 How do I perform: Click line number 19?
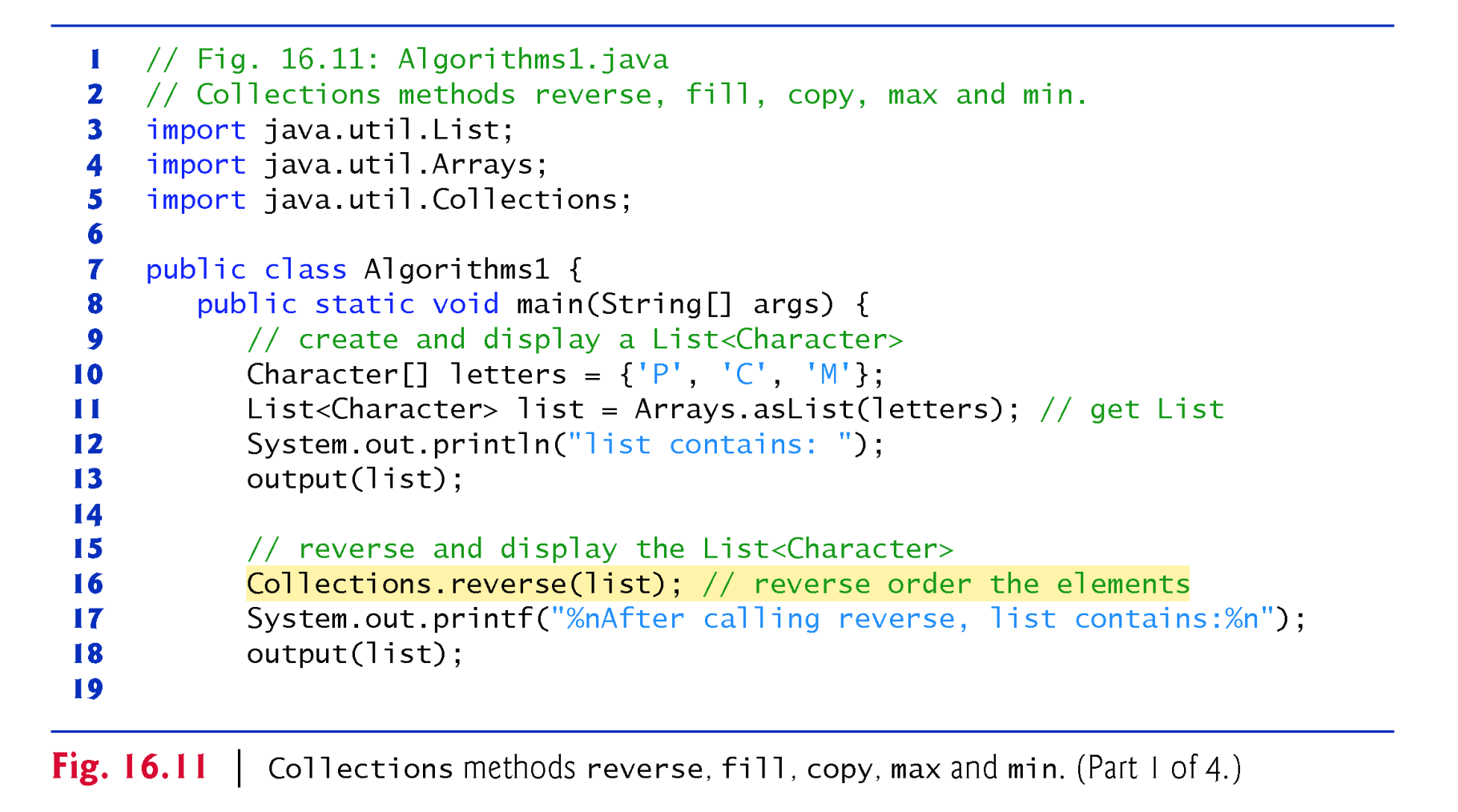click(88, 689)
